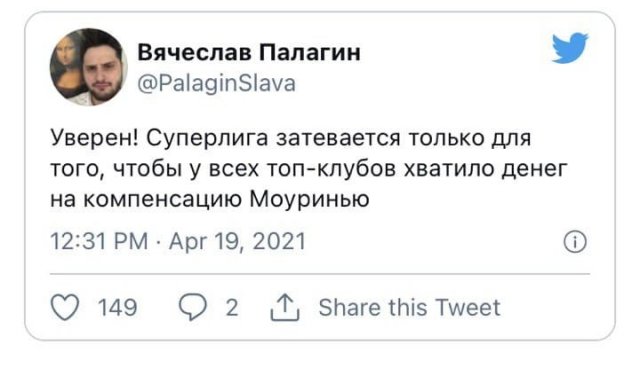Click the tweet text about Суперлига
640x376 pixels.
tap(309, 169)
